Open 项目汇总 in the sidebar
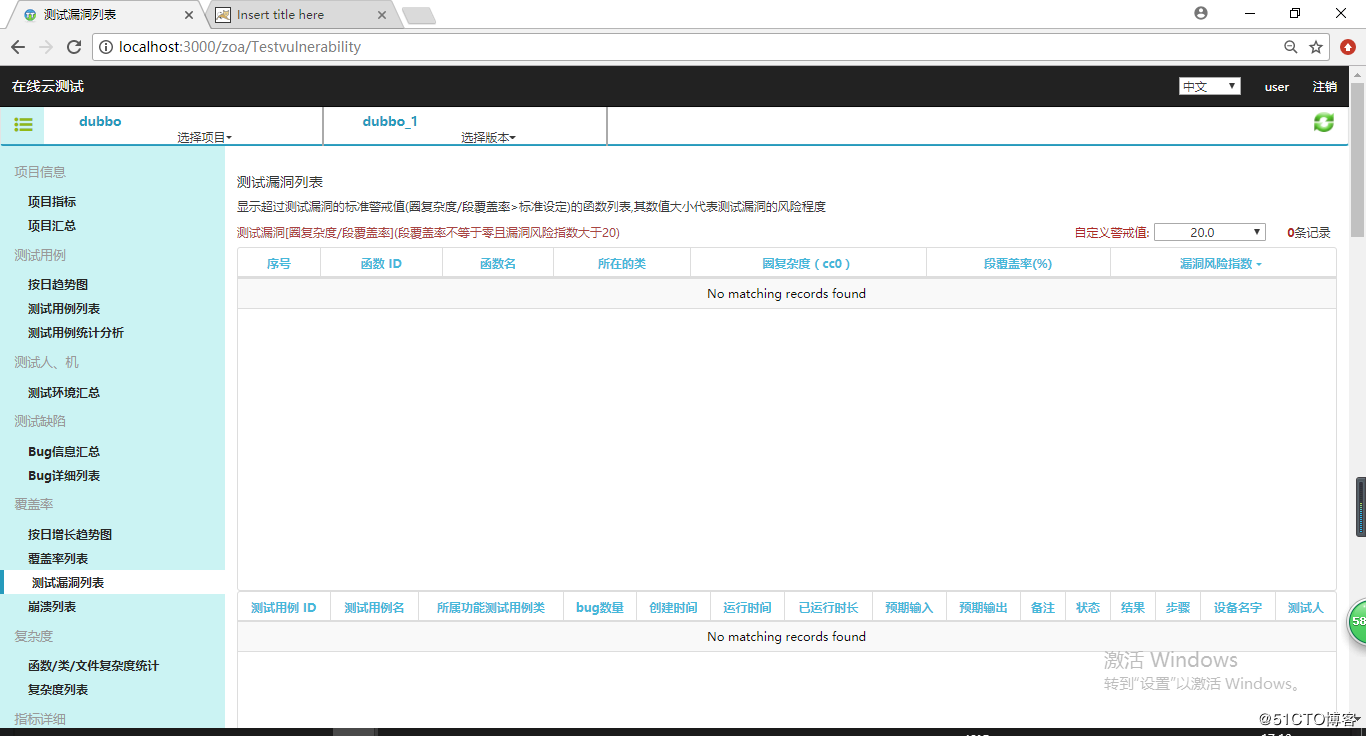The width and height of the screenshot is (1366, 736). [x=52, y=226]
